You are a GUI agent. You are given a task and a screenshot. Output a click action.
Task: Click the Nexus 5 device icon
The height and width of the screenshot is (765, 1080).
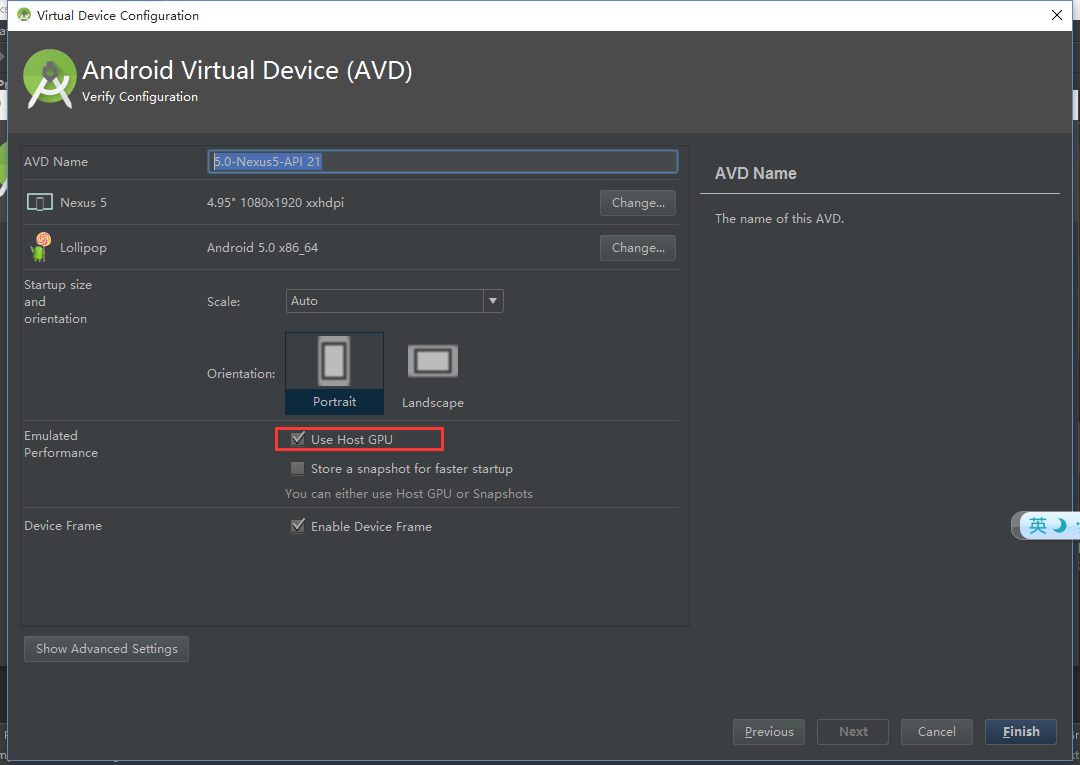(39, 203)
